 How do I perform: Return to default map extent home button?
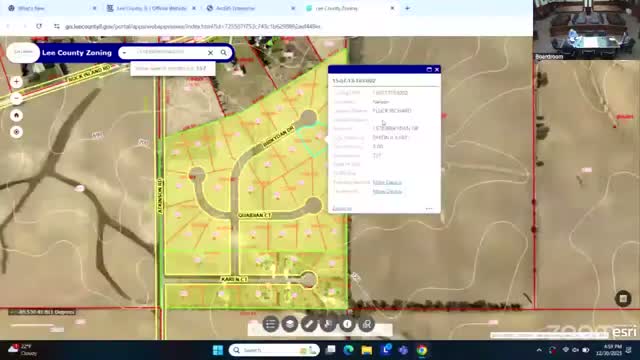pyautogui.click(x=16, y=115)
